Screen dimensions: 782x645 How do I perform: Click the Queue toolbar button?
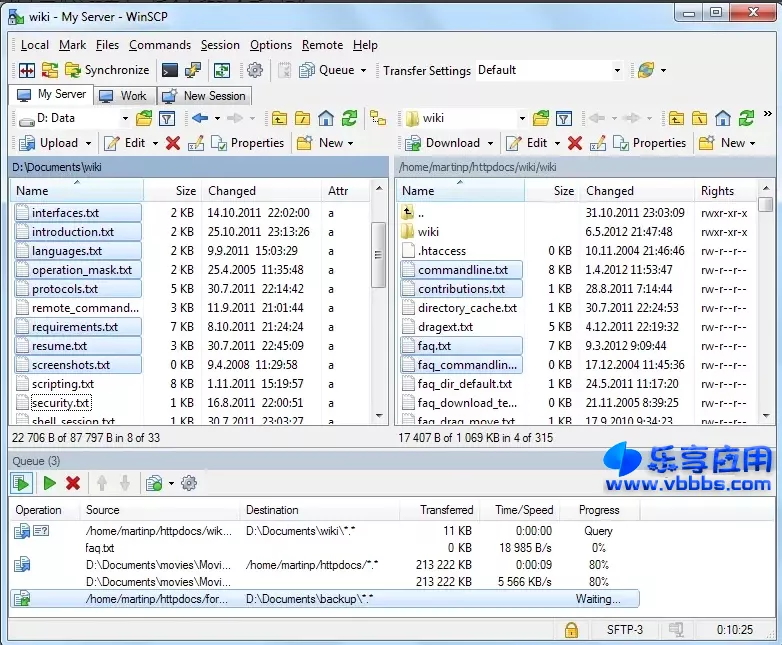pyautogui.click(x=327, y=70)
